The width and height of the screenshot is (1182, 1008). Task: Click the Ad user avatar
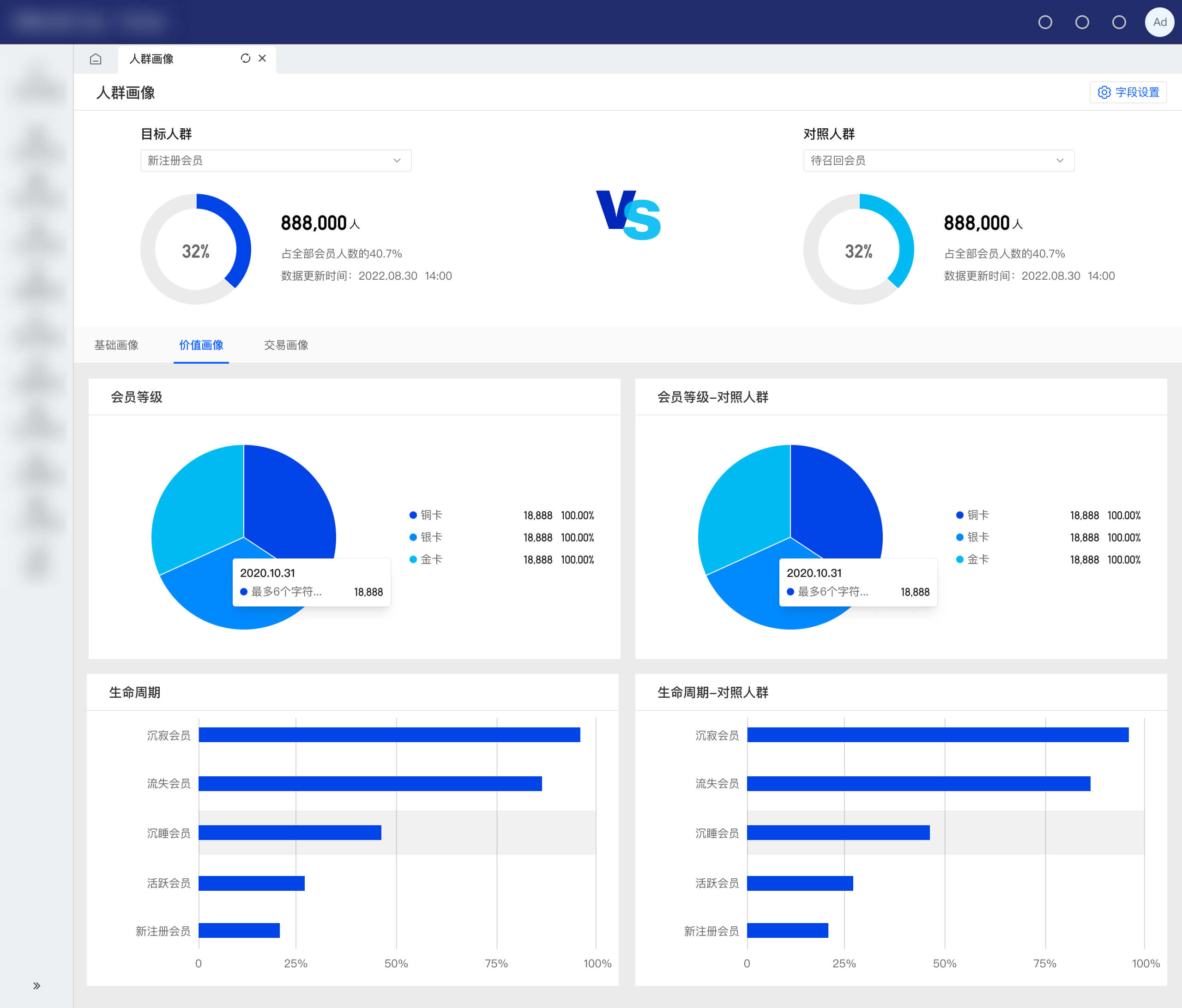1159,22
